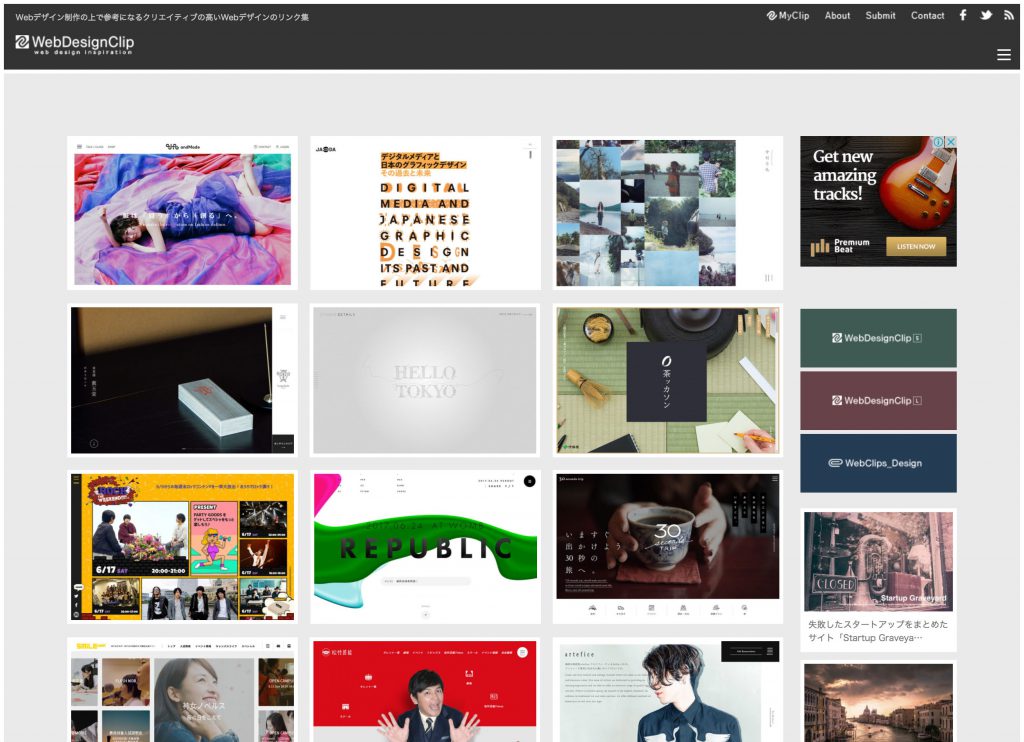Open the Facebook icon in the header

click(x=963, y=15)
